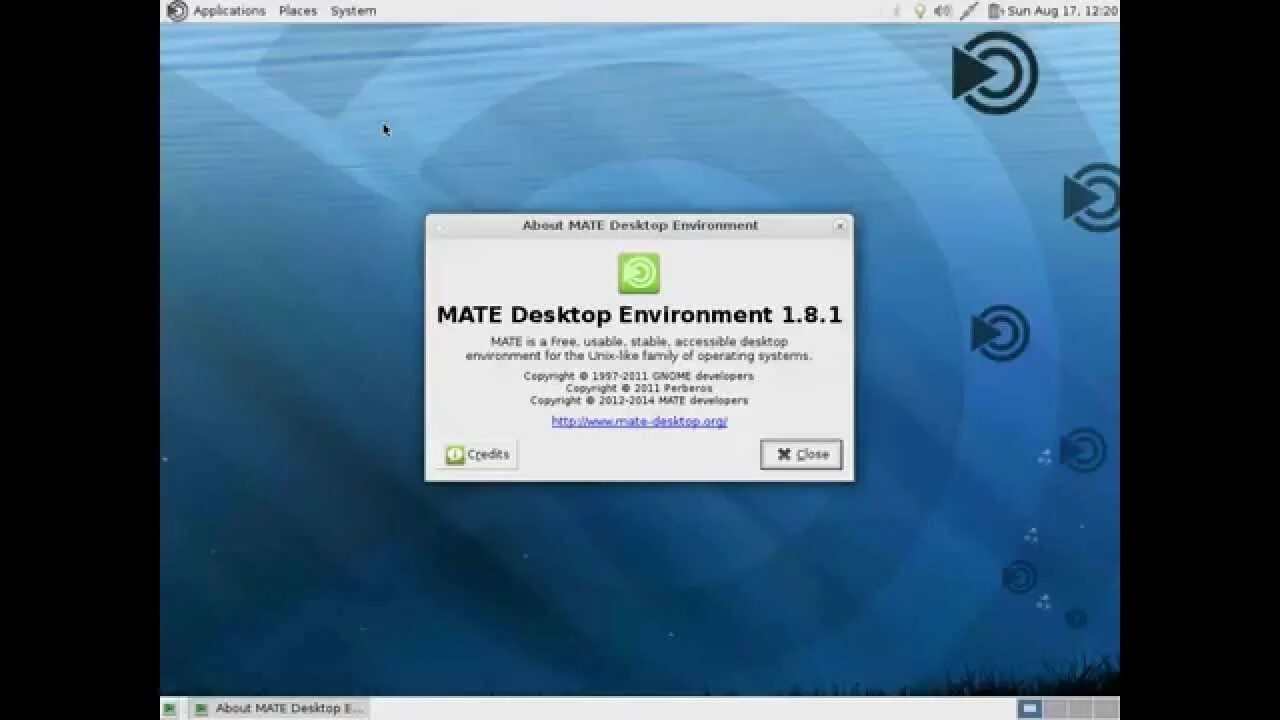Select About MATE Desktop taskbar entry
The width and height of the screenshot is (1280, 720).
click(279, 709)
